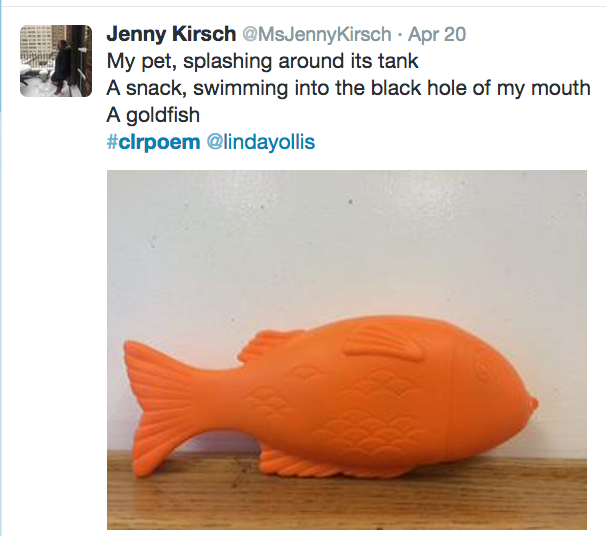
Task: Click the goldfish's puckered mouth in the photo
Action: click(x=533, y=405)
